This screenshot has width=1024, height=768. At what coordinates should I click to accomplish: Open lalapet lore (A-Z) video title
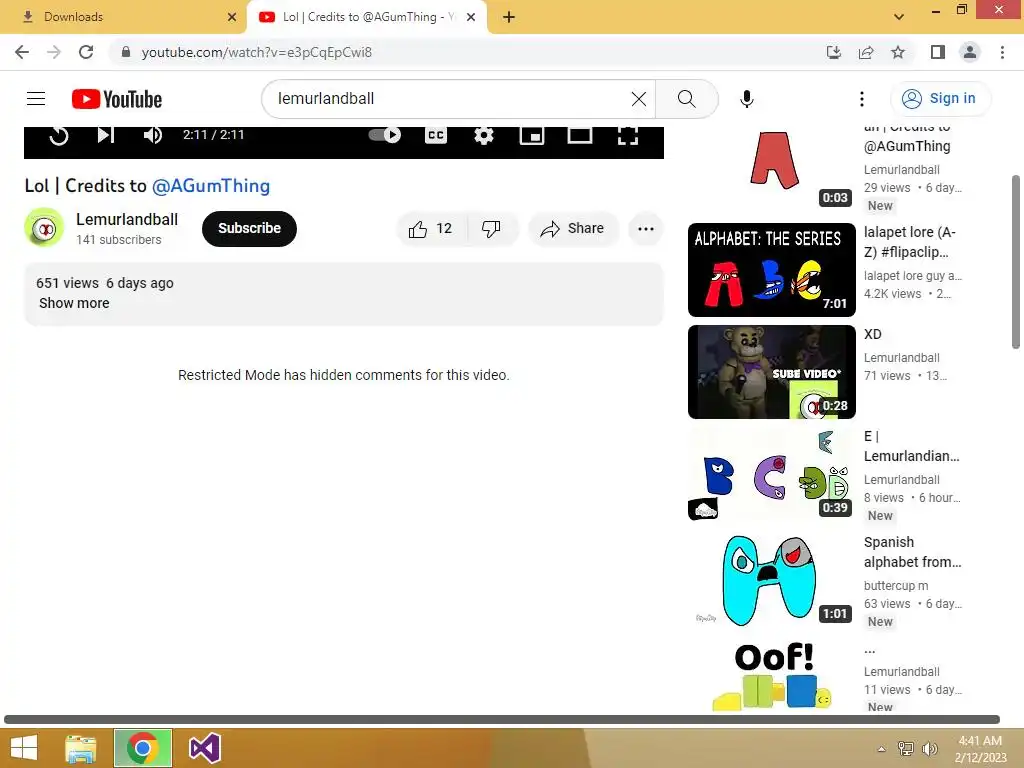pyautogui.click(x=910, y=242)
